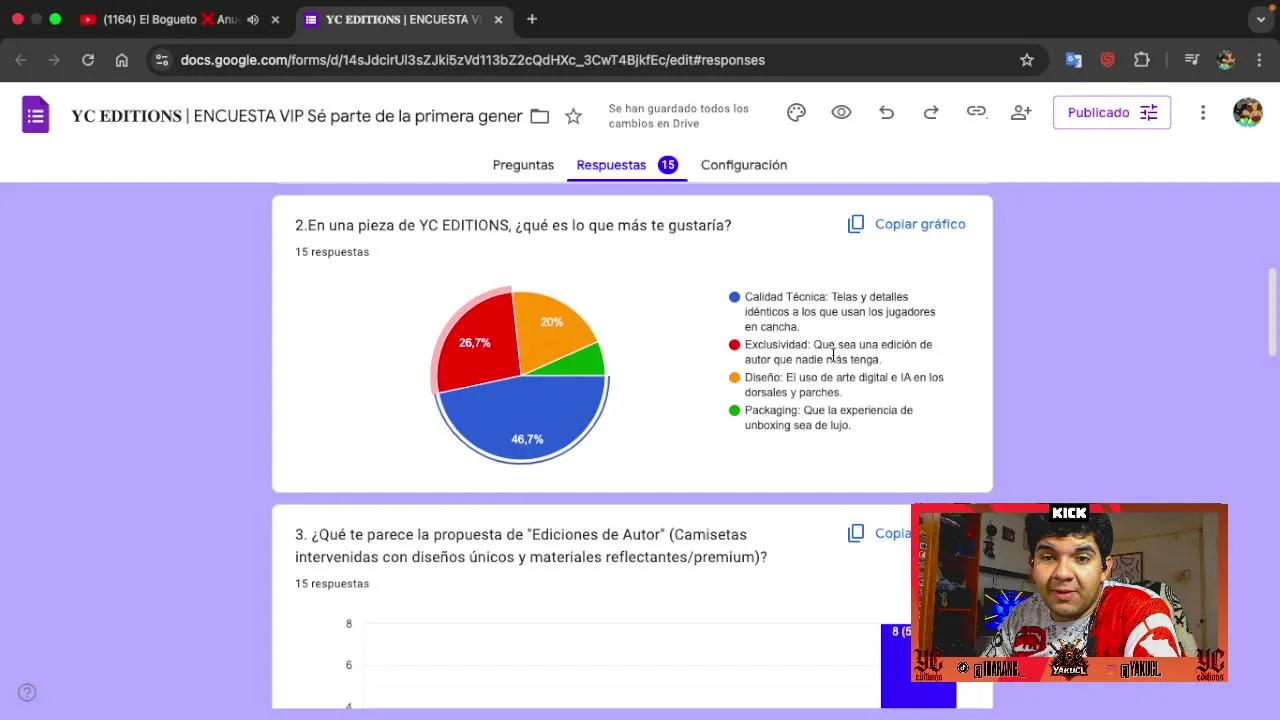Screen dimensions: 1280x720
Task: Open browser home page
Action: pos(122,60)
